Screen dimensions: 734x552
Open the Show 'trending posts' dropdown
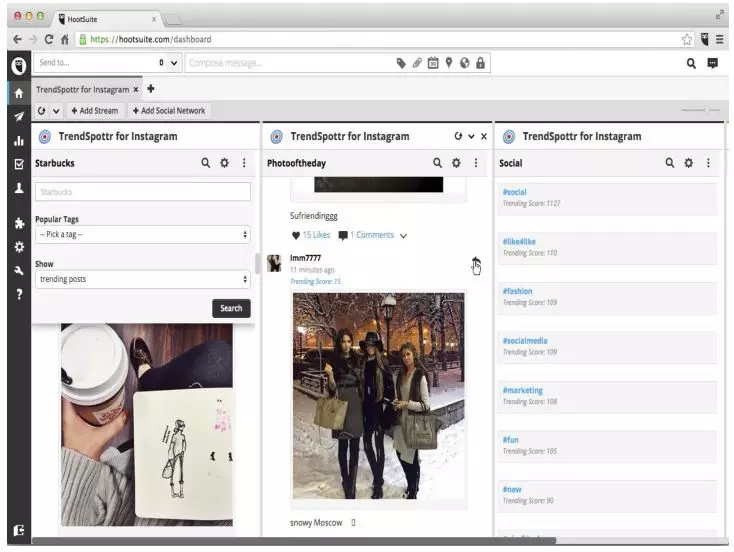point(142,280)
